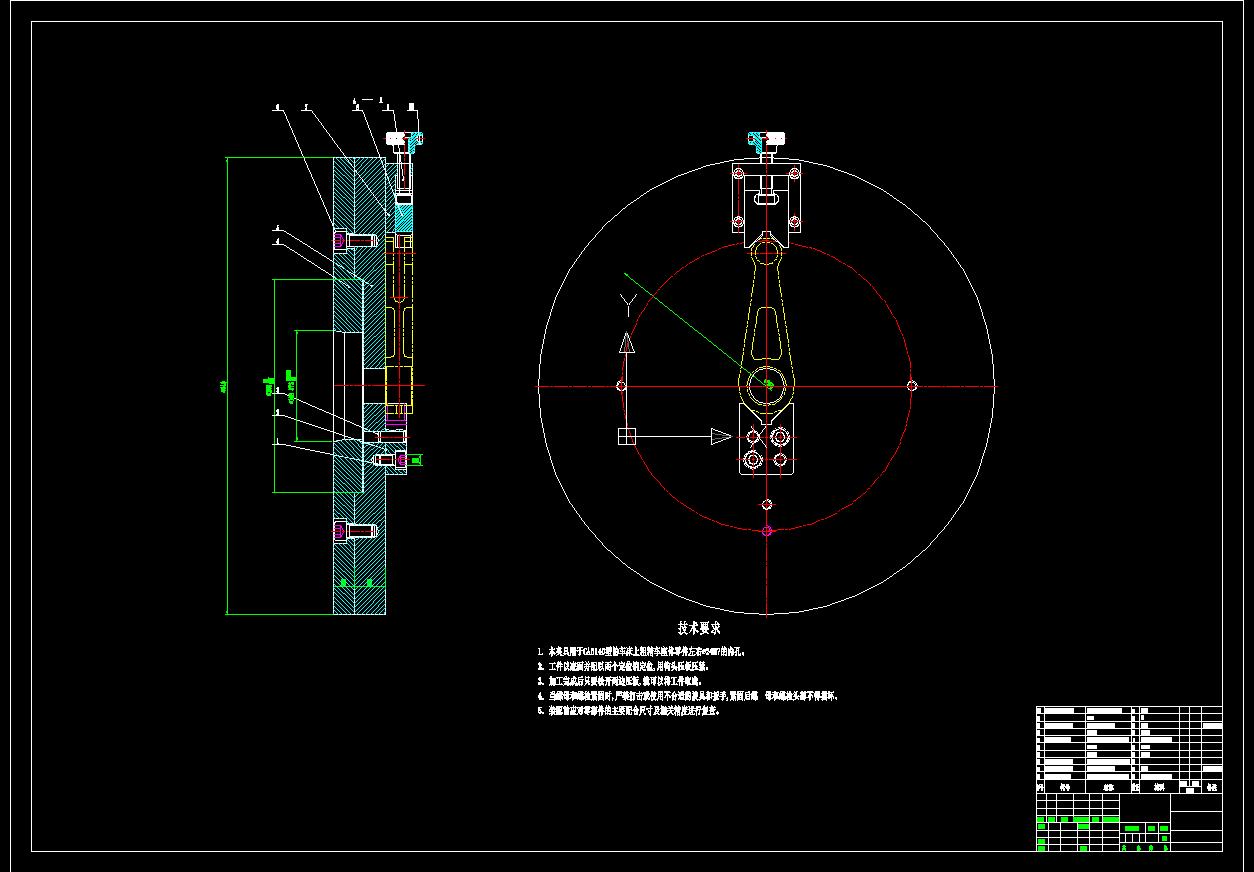Select the overall height dimension text on the left

226,386
